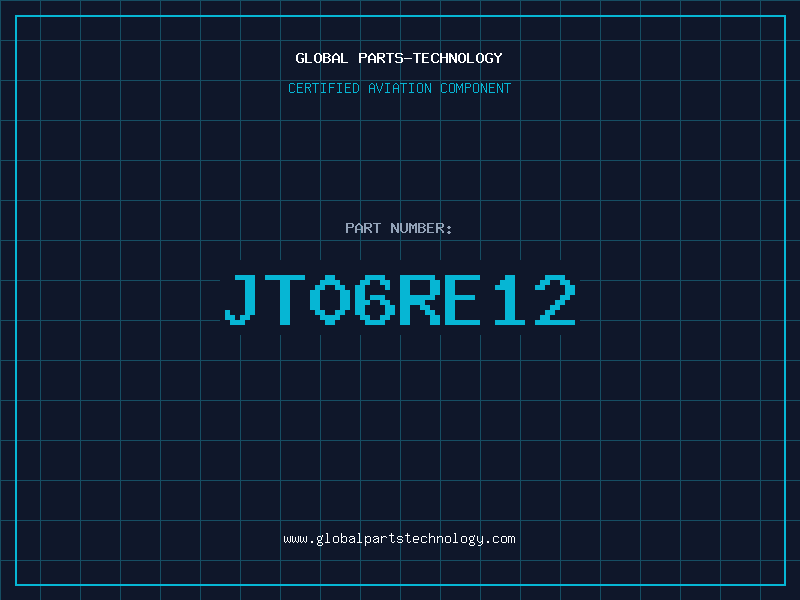800x600 pixels.
Task: Select the part number JT06RE12
Action: pos(401,300)
